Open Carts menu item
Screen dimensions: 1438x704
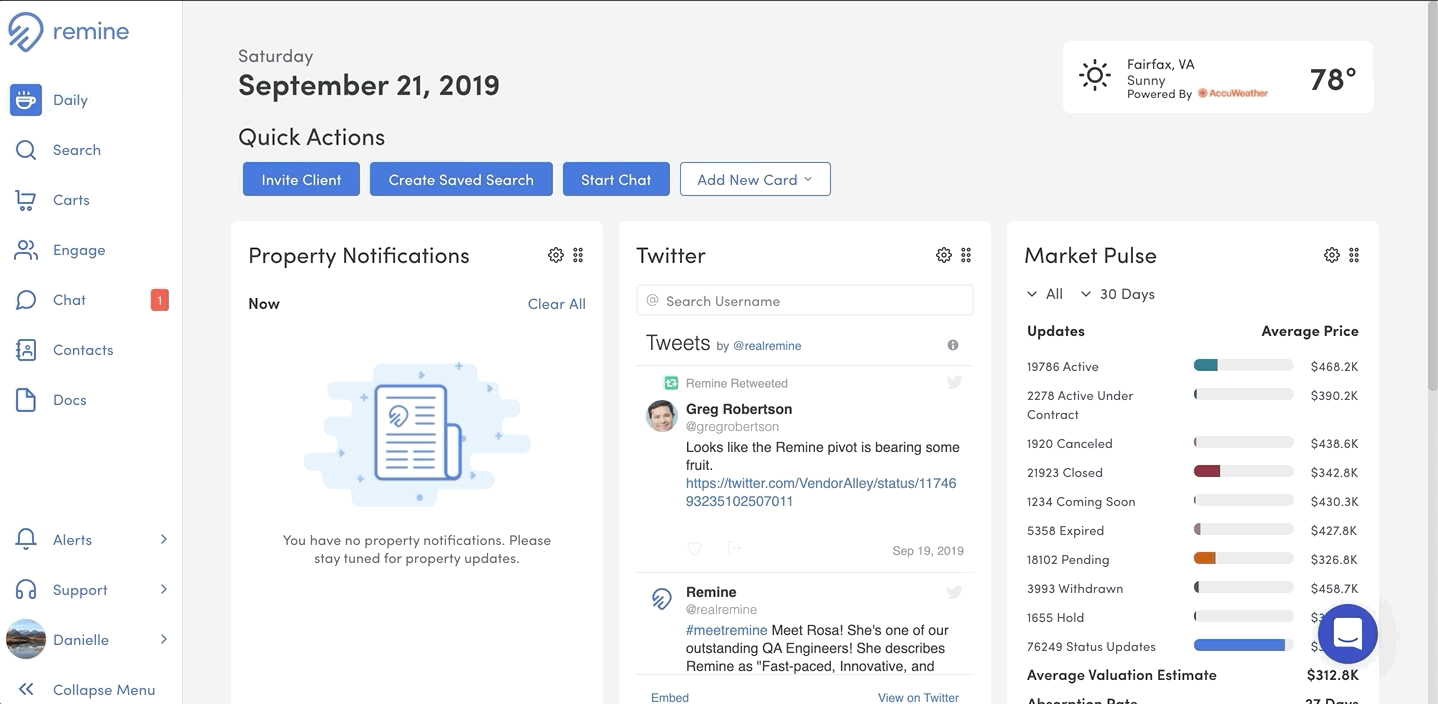[71, 200]
